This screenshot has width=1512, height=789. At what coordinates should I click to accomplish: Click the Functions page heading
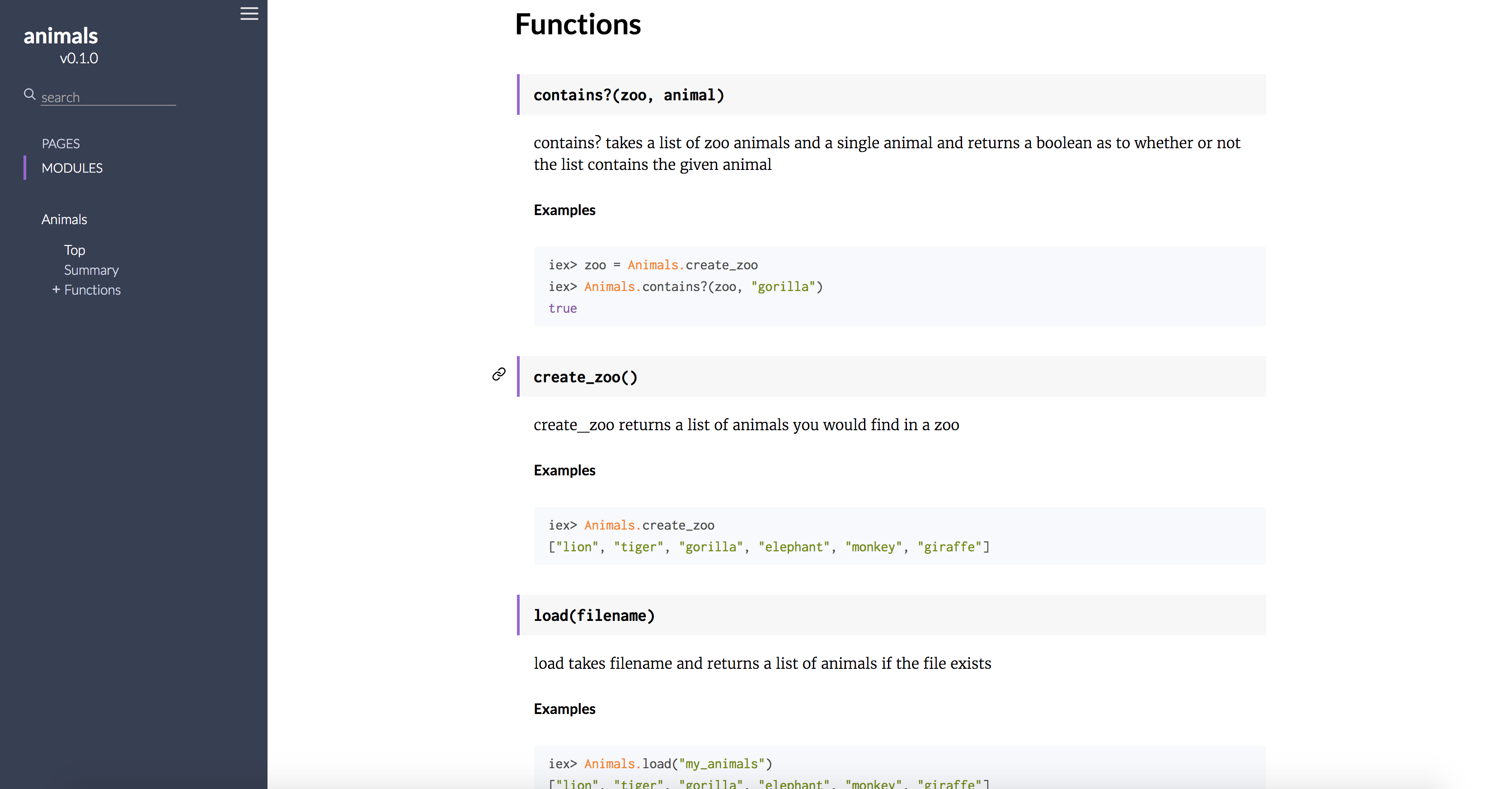(x=578, y=25)
